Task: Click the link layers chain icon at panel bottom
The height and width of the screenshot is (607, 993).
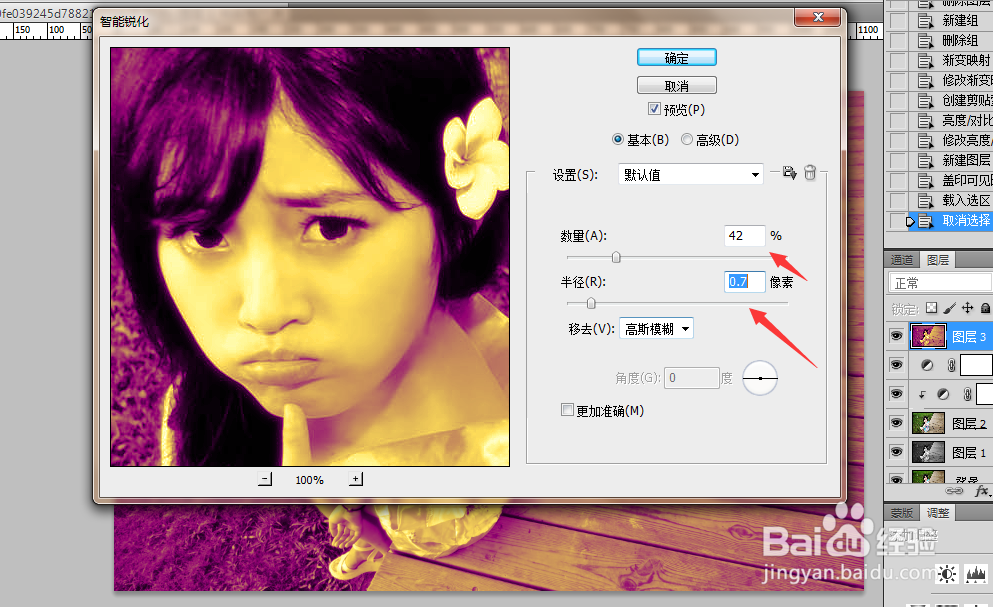Action: coord(954,490)
